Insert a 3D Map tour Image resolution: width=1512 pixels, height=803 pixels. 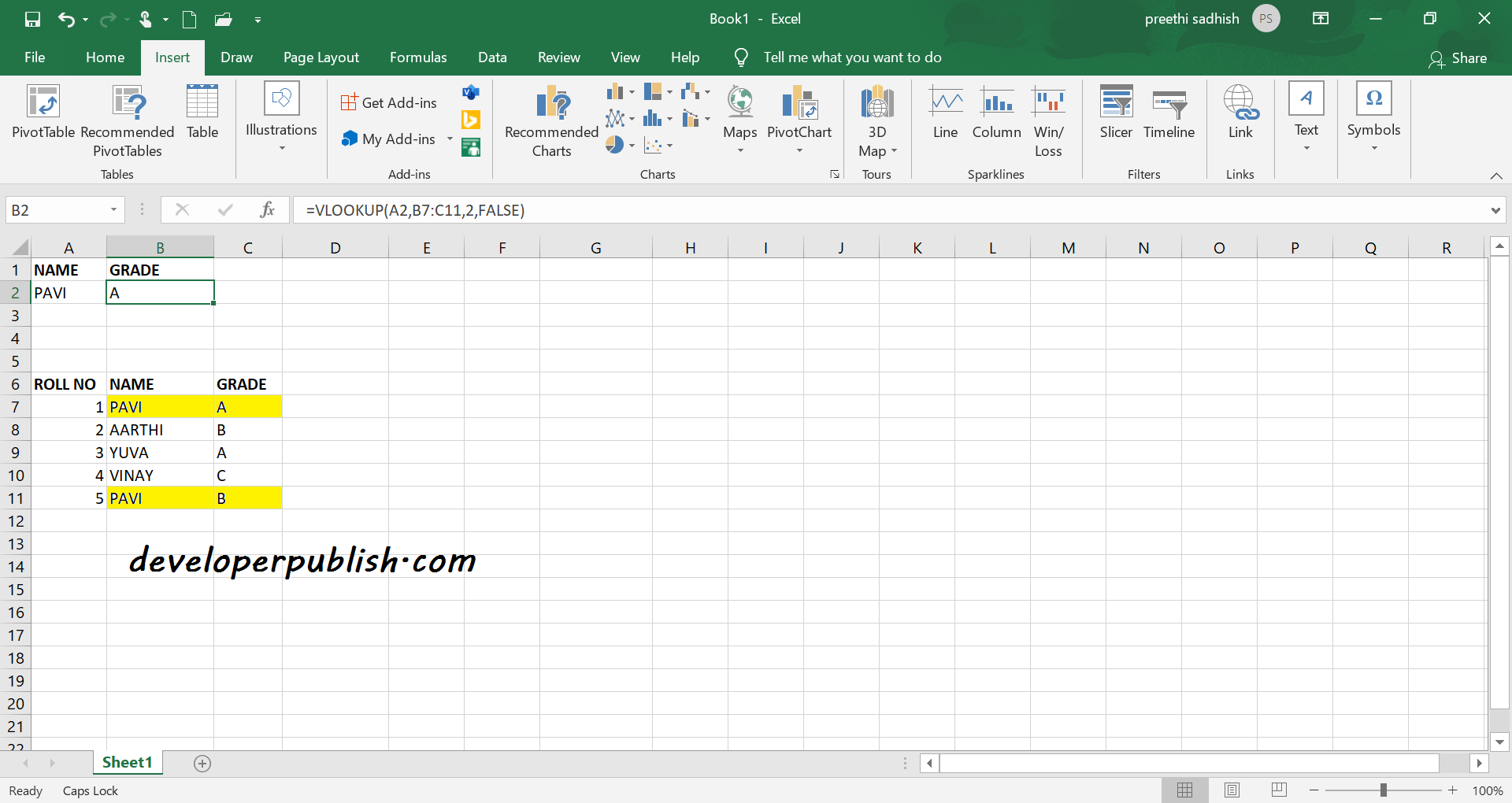coord(876,118)
